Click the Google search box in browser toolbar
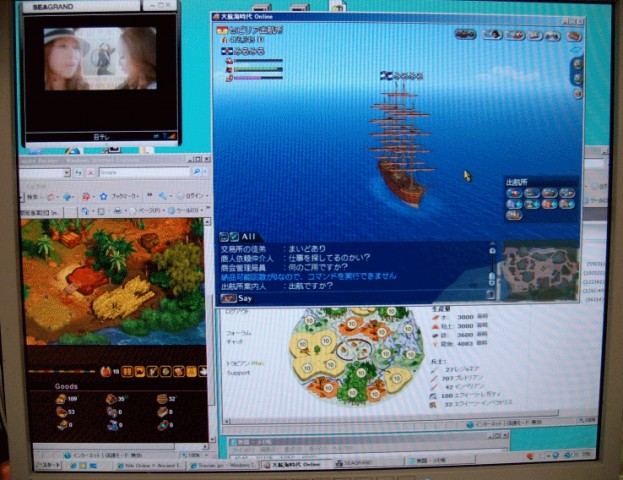623x480 pixels. (x=144, y=172)
